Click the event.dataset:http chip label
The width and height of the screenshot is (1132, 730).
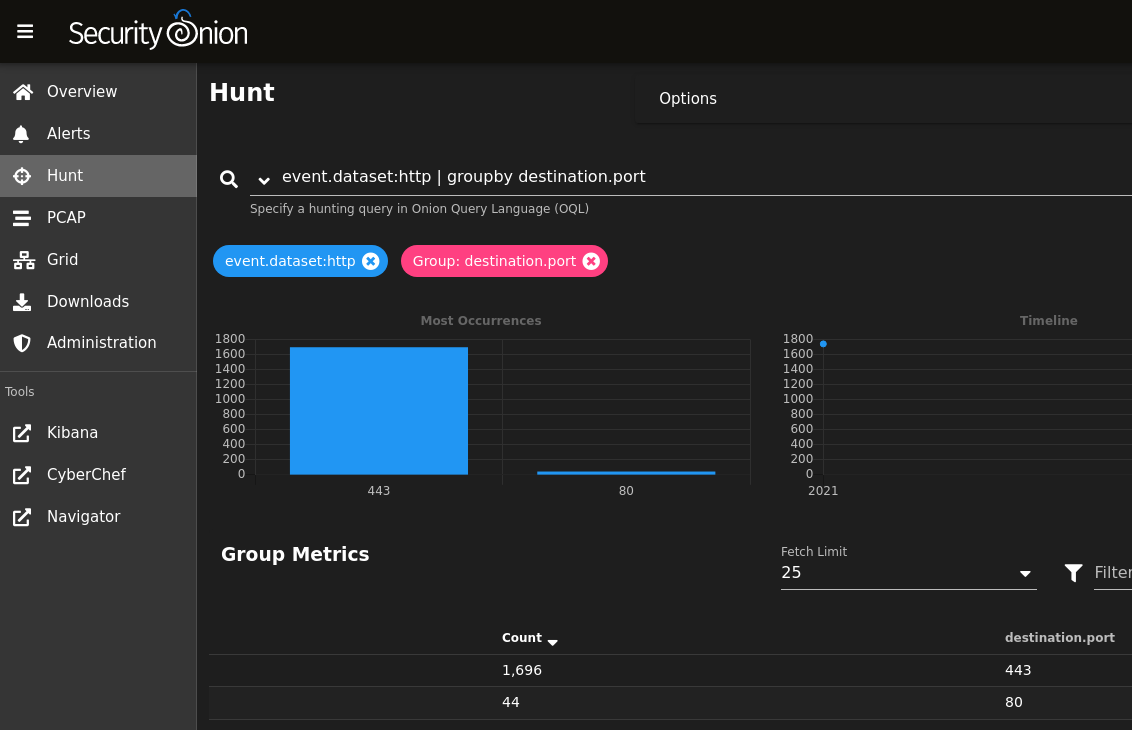coord(290,261)
